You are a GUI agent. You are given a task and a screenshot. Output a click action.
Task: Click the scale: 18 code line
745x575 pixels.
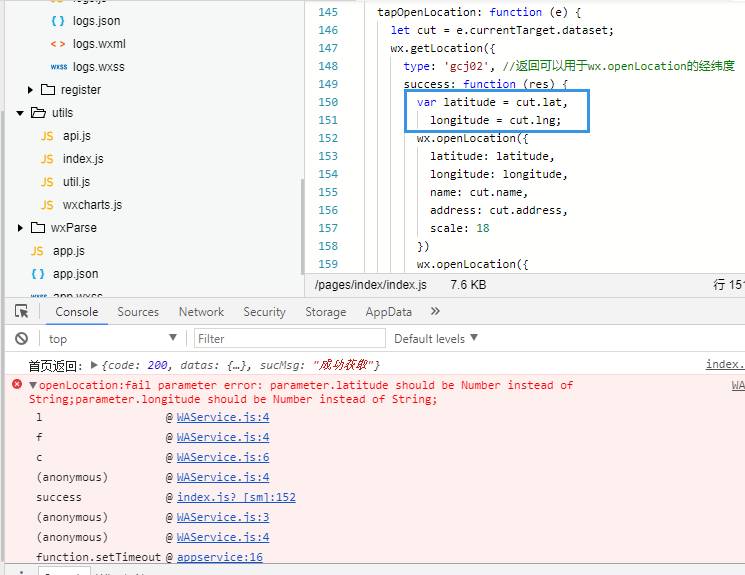point(459,229)
